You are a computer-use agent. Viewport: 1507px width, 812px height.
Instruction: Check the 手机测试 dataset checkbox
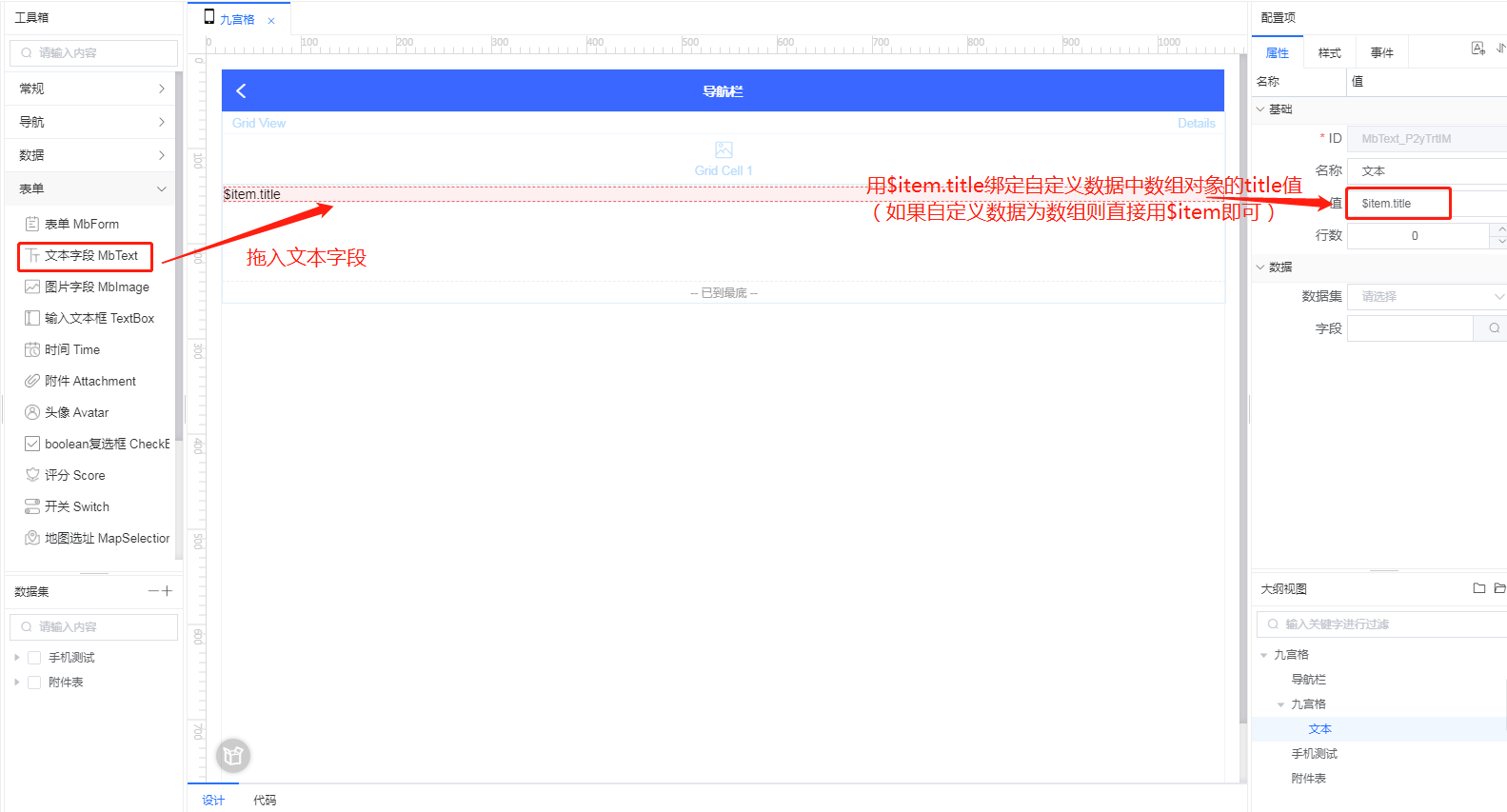[x=34, y=658]
